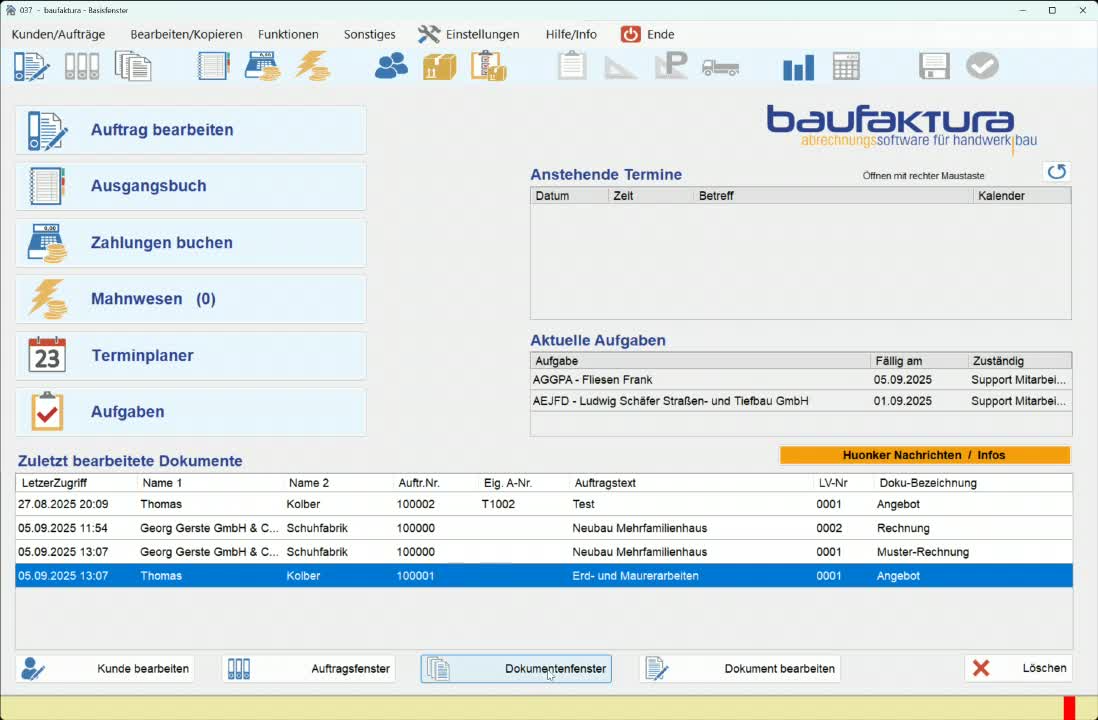This screenshot has width=1098, height=720.
Task: Select the AGGPA - Fliesen Frank task
Action: (x=801, y=380)
